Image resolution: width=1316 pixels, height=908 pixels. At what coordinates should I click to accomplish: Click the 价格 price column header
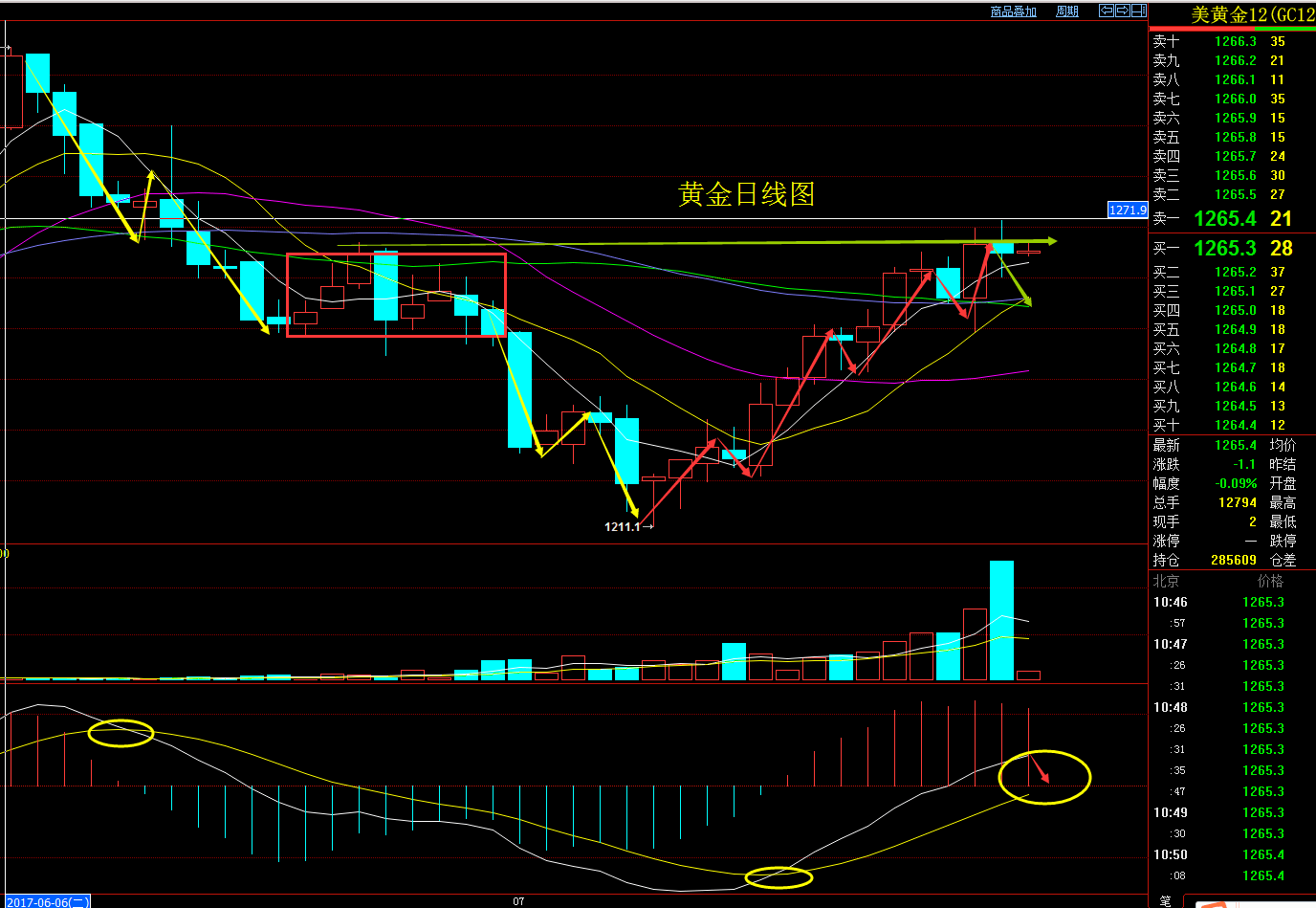point(1270,581)
